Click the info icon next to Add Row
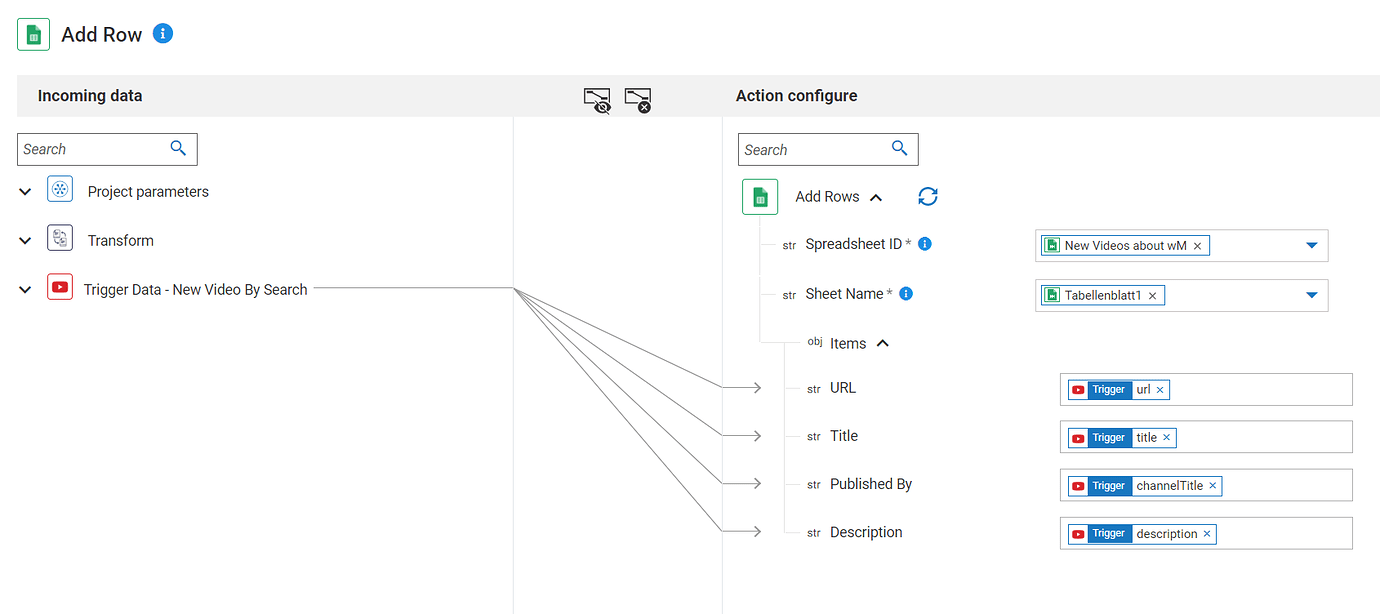Screen dimensions: 1380x614 pos(163,34)
